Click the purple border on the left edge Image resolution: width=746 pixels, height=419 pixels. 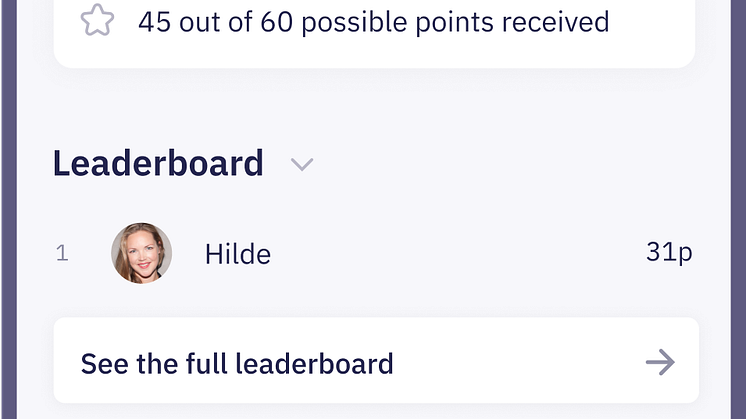9,209
